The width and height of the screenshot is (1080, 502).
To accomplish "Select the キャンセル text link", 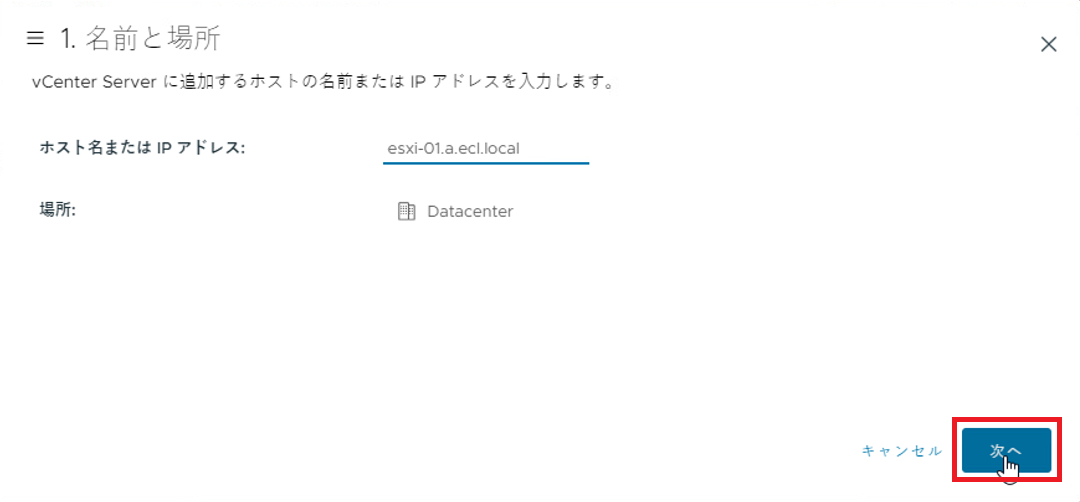I will [x=902, y=451].
